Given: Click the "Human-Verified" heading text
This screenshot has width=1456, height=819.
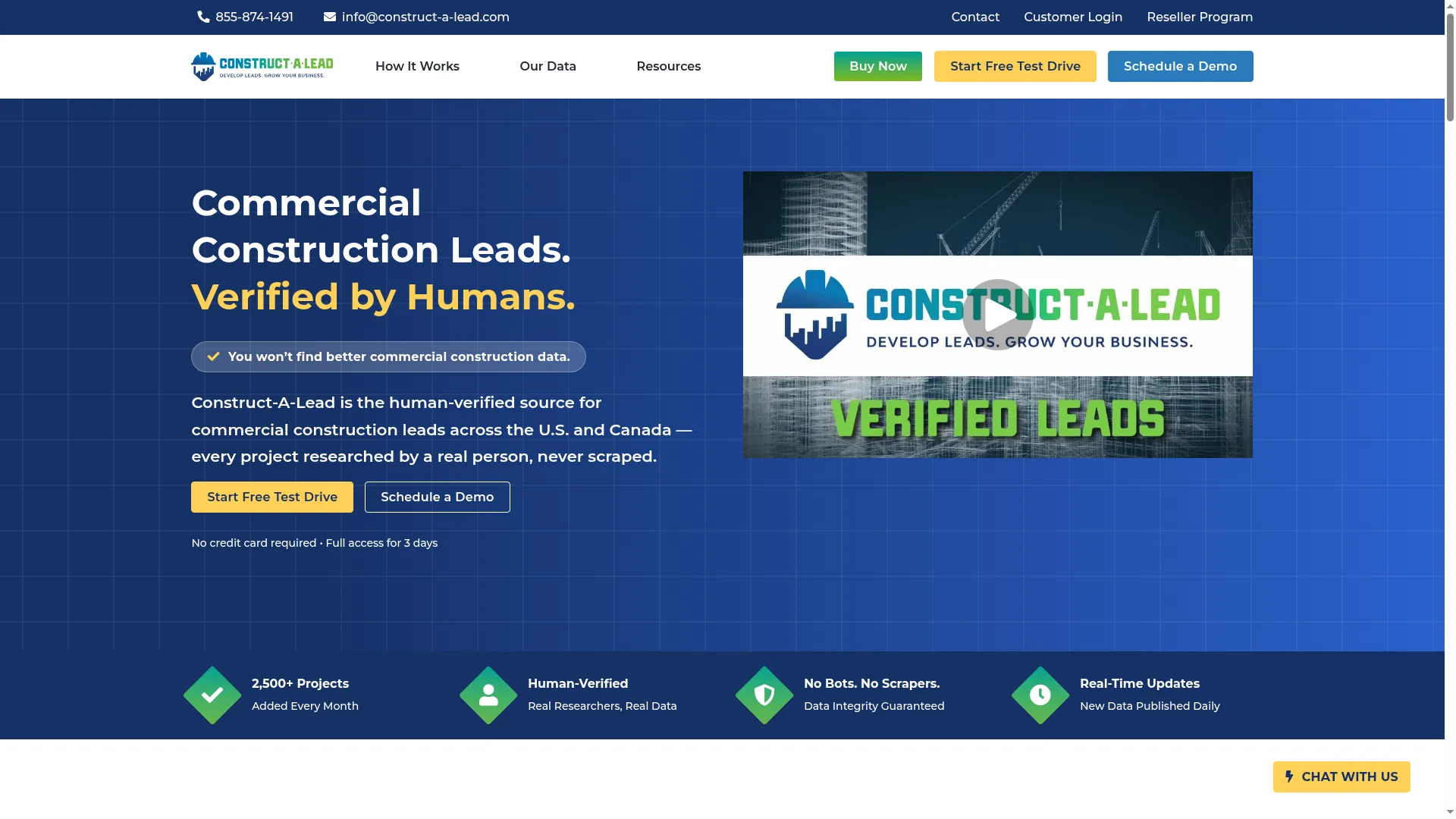Looking at the screenshot, I should pos(578,683).
